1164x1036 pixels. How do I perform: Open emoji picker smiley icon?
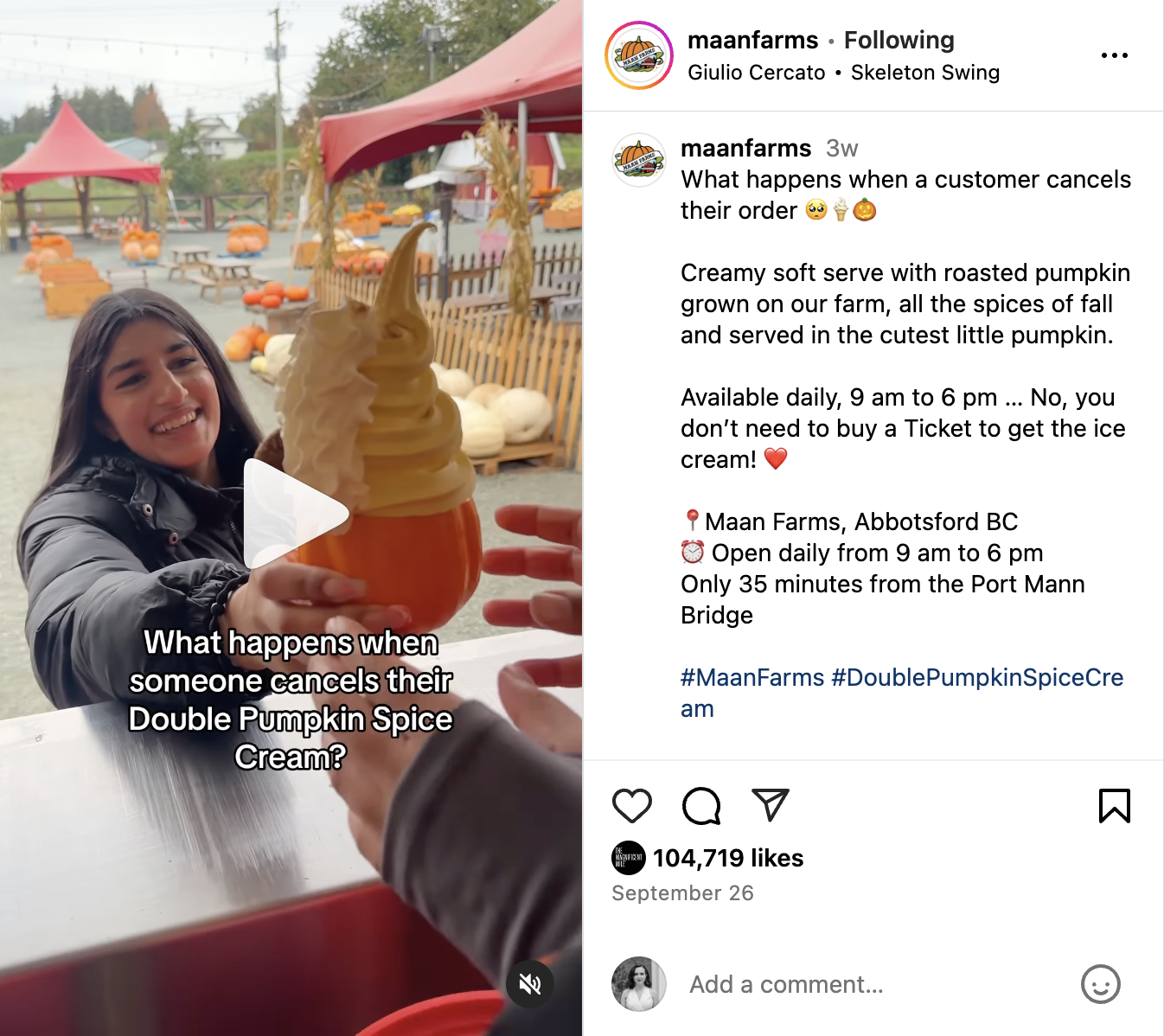(1101, 984)
